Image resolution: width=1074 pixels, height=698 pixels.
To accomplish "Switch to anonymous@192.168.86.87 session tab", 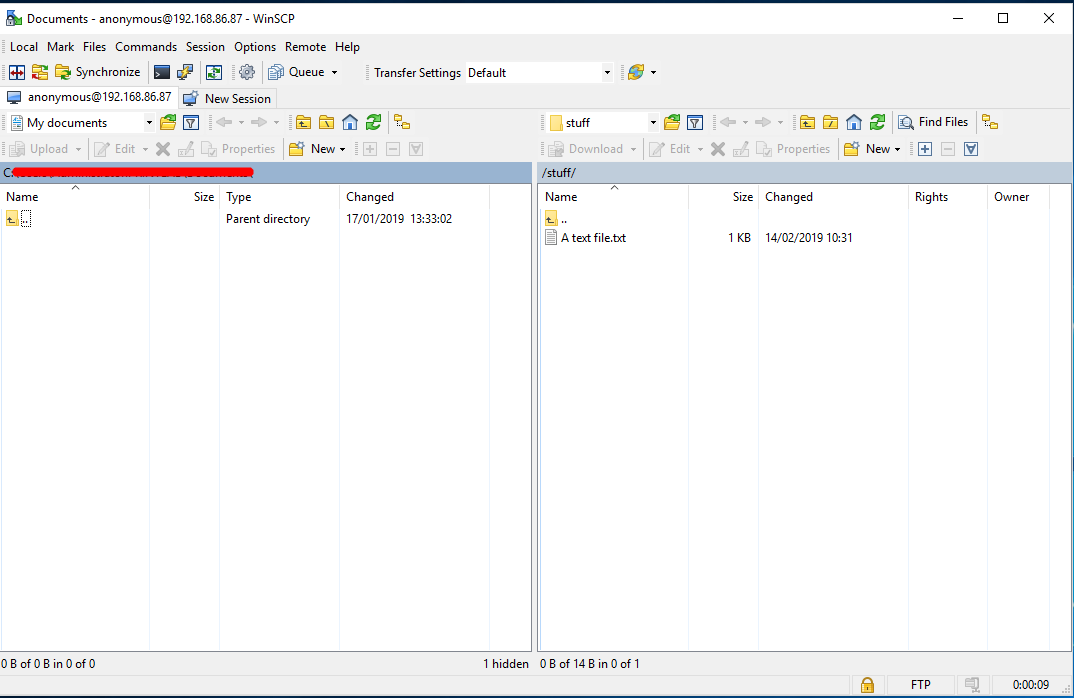I will (x=90, y=97).
